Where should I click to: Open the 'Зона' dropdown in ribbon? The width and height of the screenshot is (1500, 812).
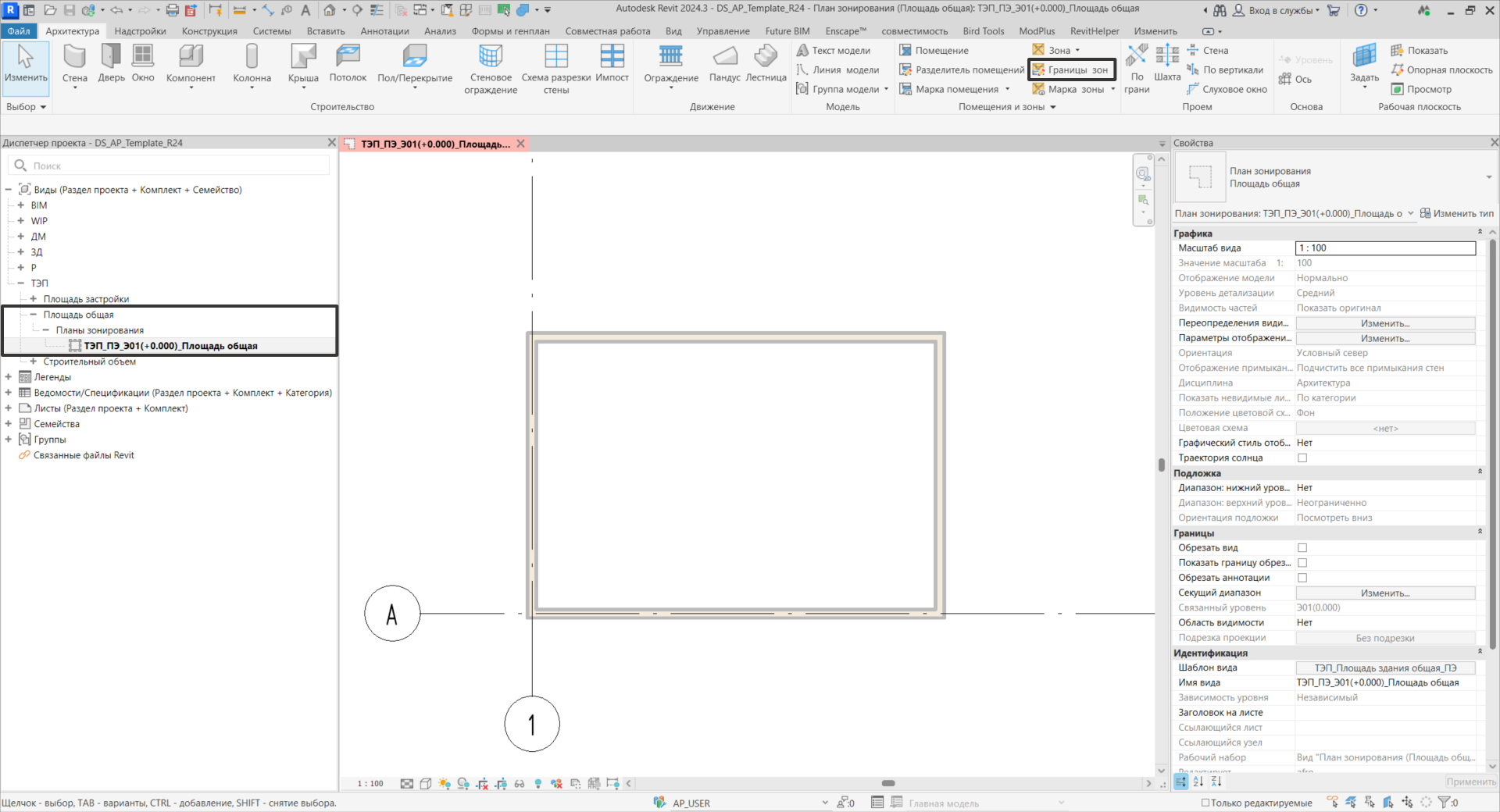pyautogui.click(x=1077, y=51)
